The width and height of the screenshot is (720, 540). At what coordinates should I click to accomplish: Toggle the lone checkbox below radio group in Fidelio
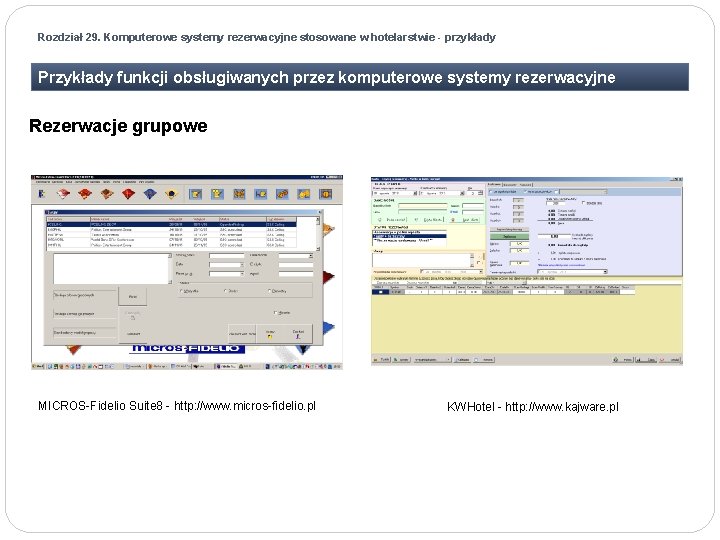pyautogui.click(x=275, y=313)
